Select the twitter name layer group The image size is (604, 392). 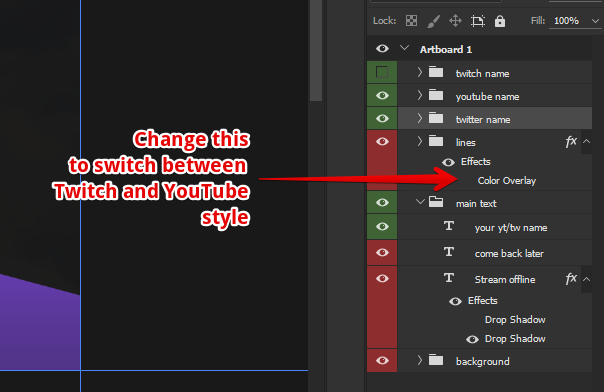[x=483, y=119]
